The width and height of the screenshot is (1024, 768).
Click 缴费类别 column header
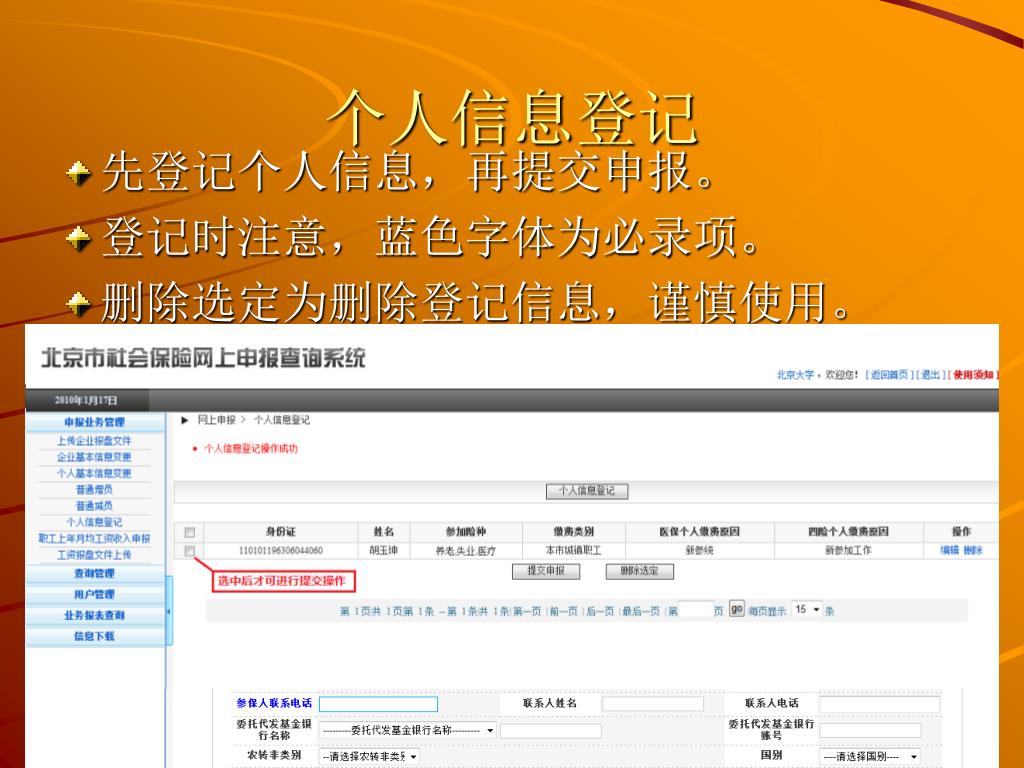573,532
